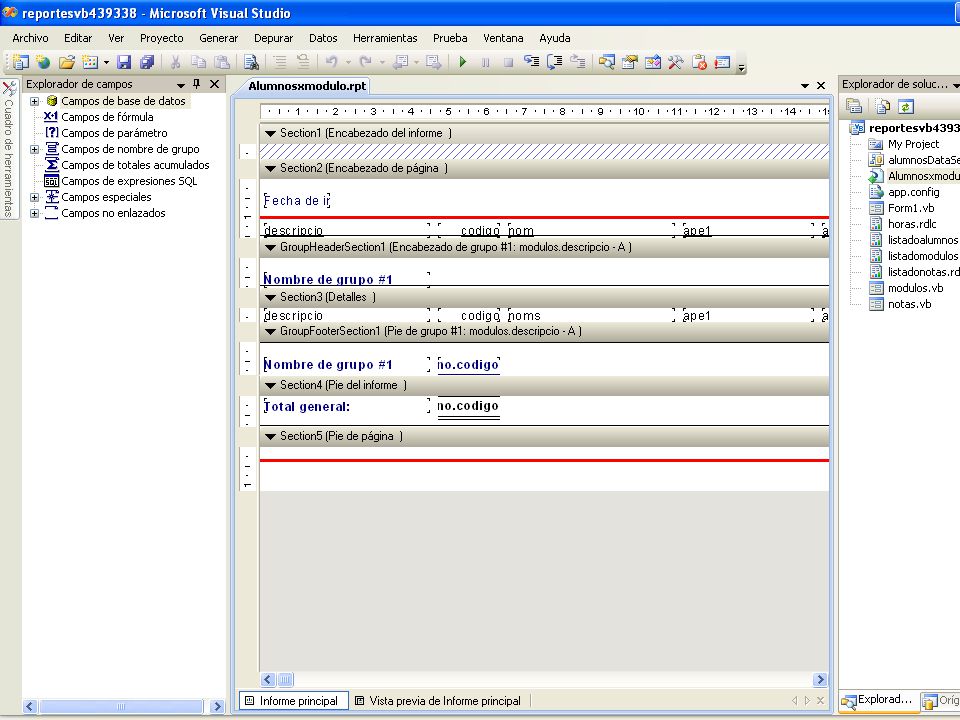Open the Properties Window toolbar icon

[x=629, y=62]
